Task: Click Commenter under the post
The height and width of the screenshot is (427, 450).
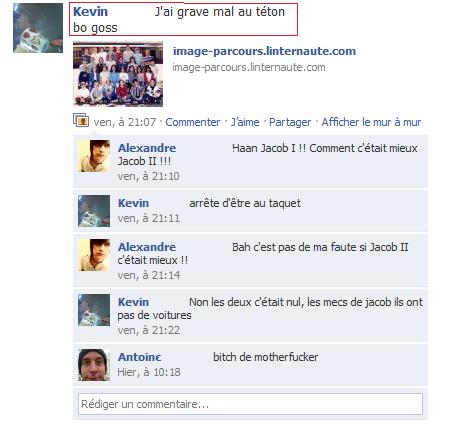Action: pos(193,122)
